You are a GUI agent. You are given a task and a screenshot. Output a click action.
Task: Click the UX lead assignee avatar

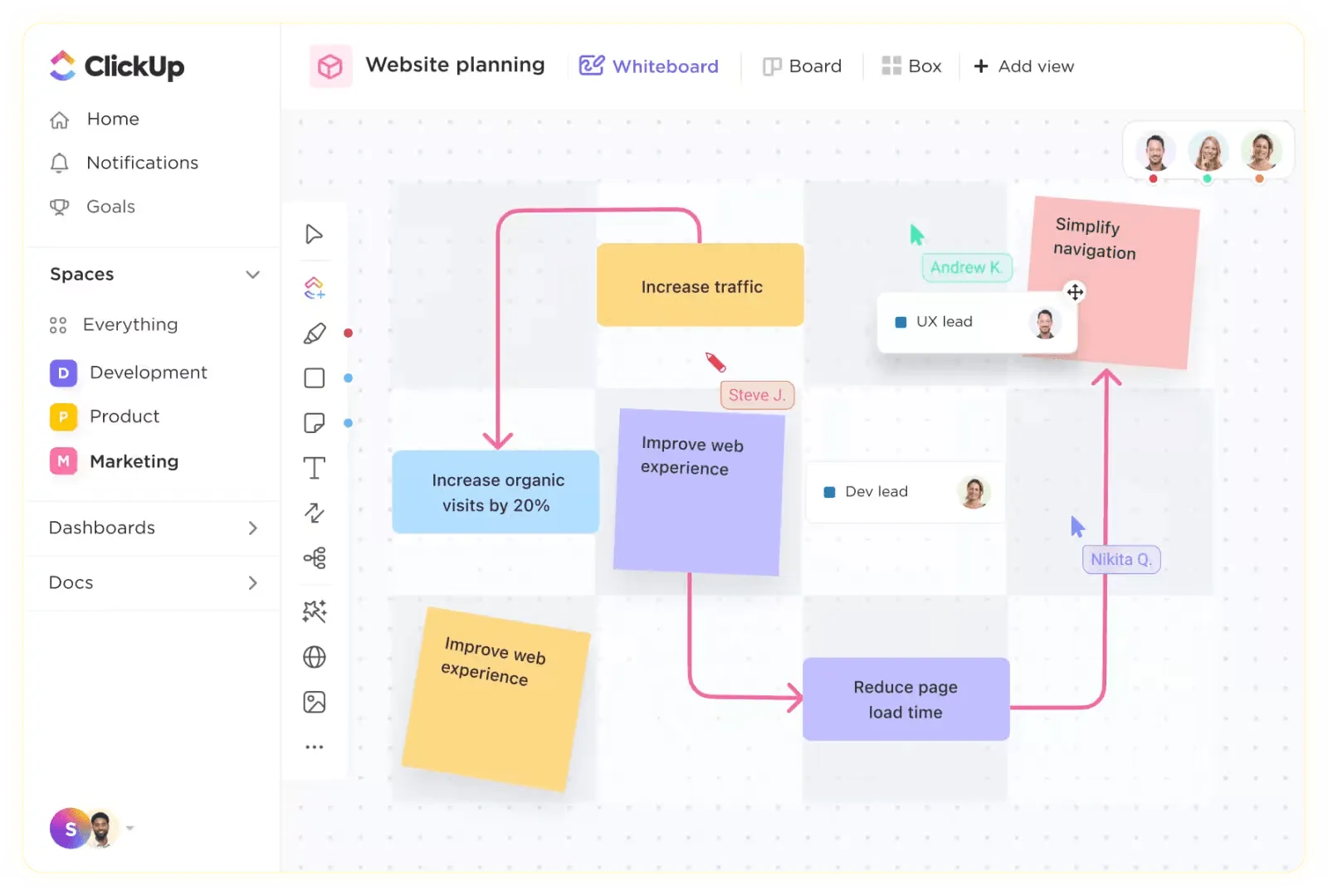click(1045, 323)
